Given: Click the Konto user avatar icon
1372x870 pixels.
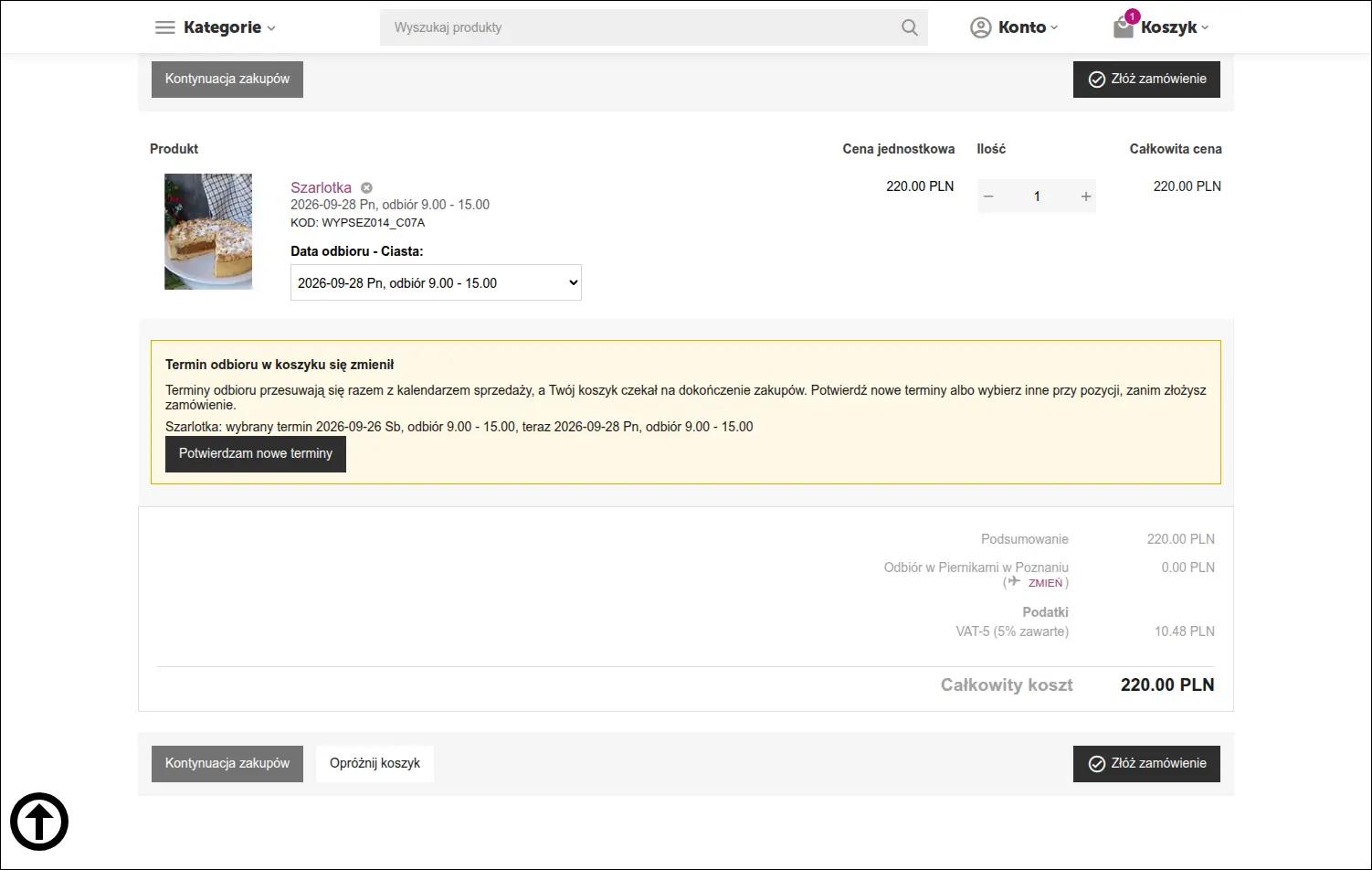Looking at the screenshot, I should (x=981, y=27).
